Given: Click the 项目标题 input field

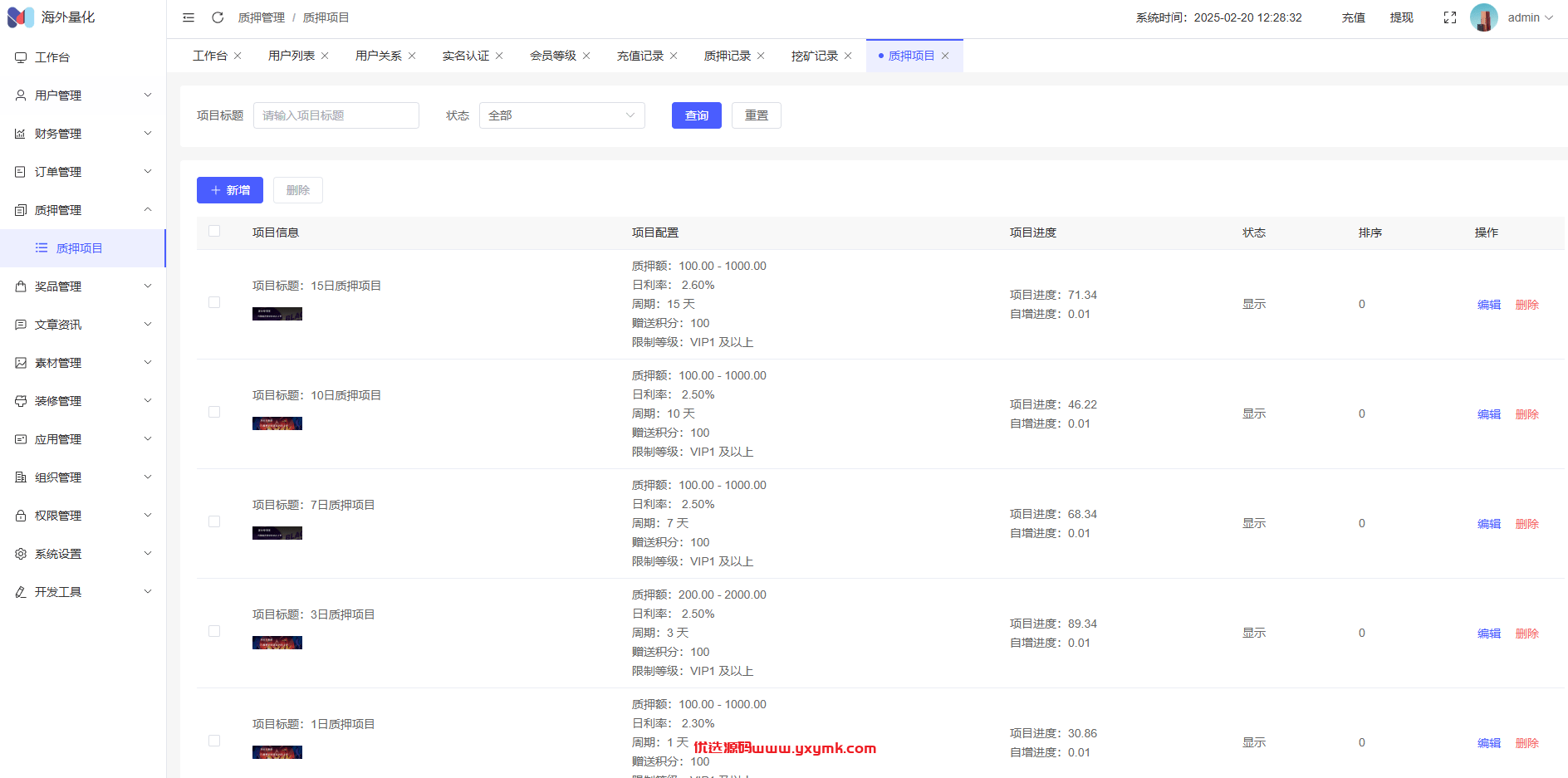Looking at the screenshot, I should point(336,115).
